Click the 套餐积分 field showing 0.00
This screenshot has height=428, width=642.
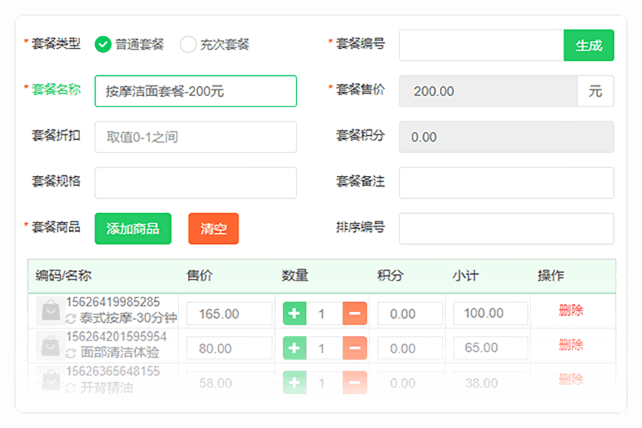click(506, 137)
